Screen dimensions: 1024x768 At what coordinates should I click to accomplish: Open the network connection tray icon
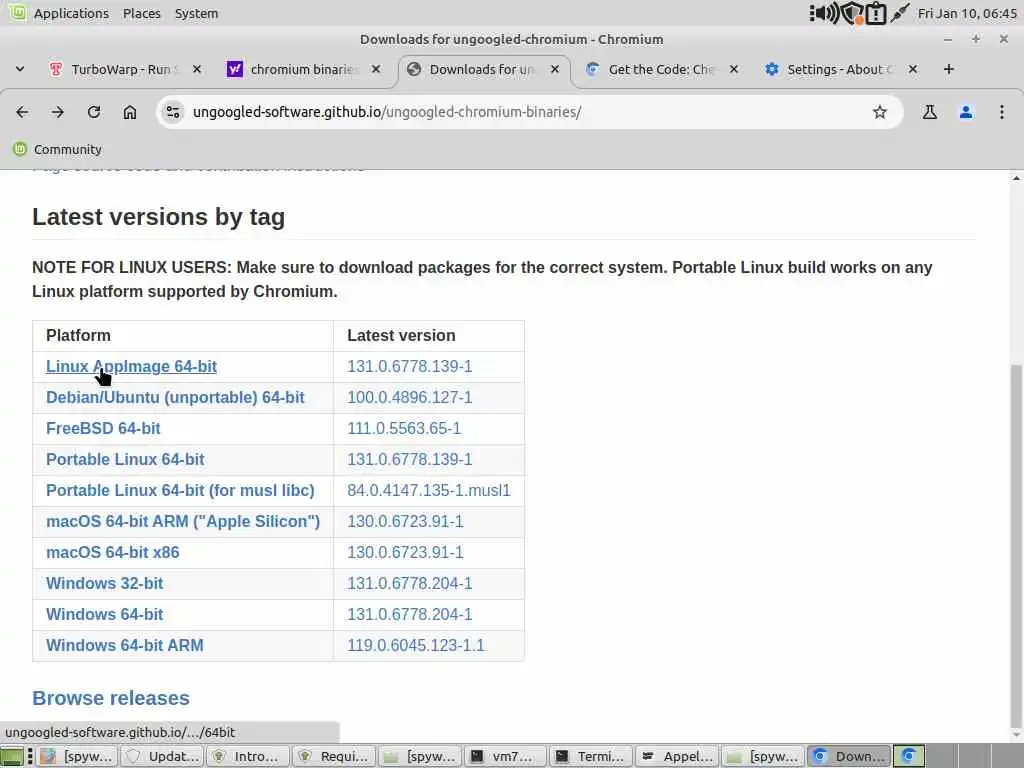(900, 13)
